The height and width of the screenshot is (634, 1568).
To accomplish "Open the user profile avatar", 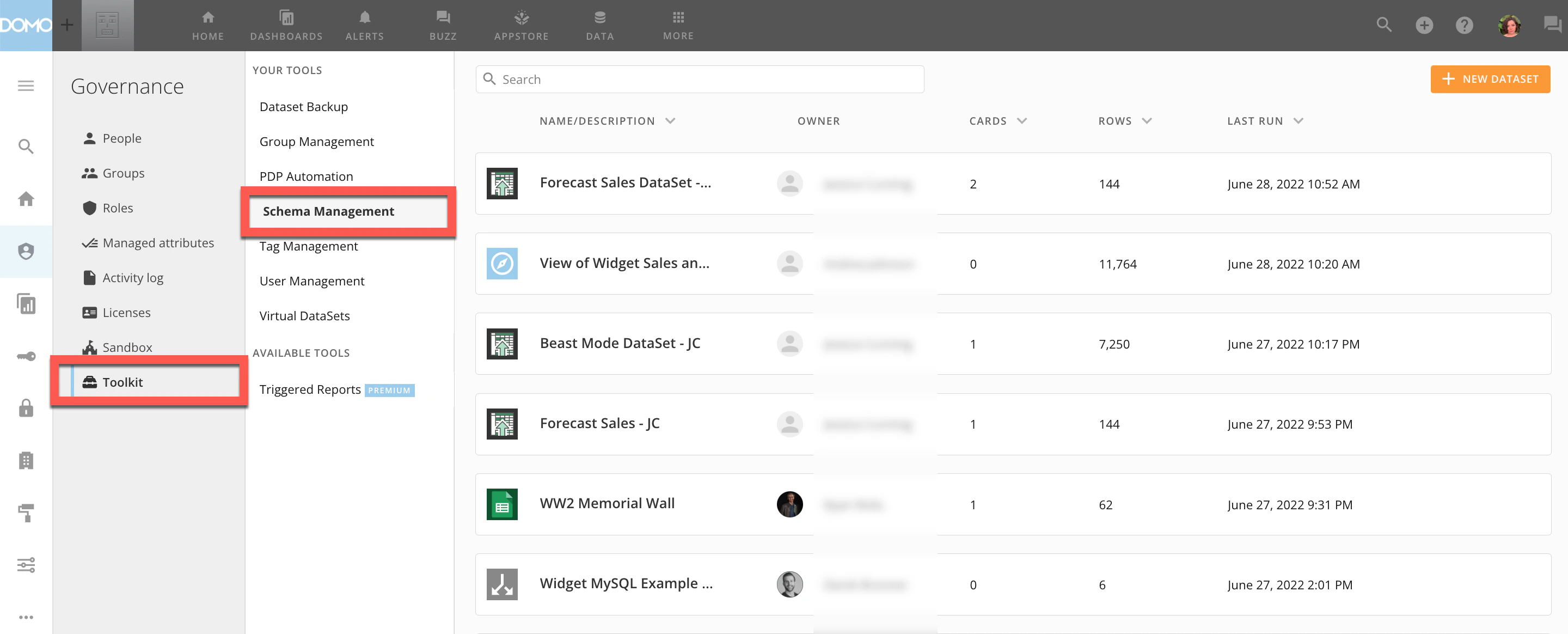I will point(1510,25).
